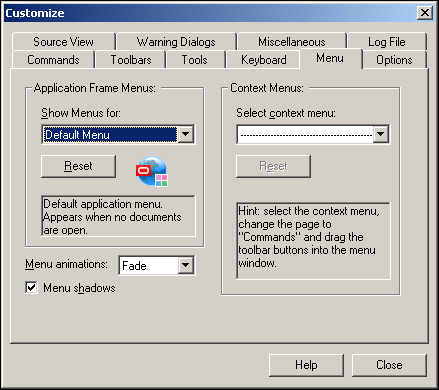Screen dimensions: 439x390
Task: Open the Warning Dialogs tab
Action: [x=176, y=42]
